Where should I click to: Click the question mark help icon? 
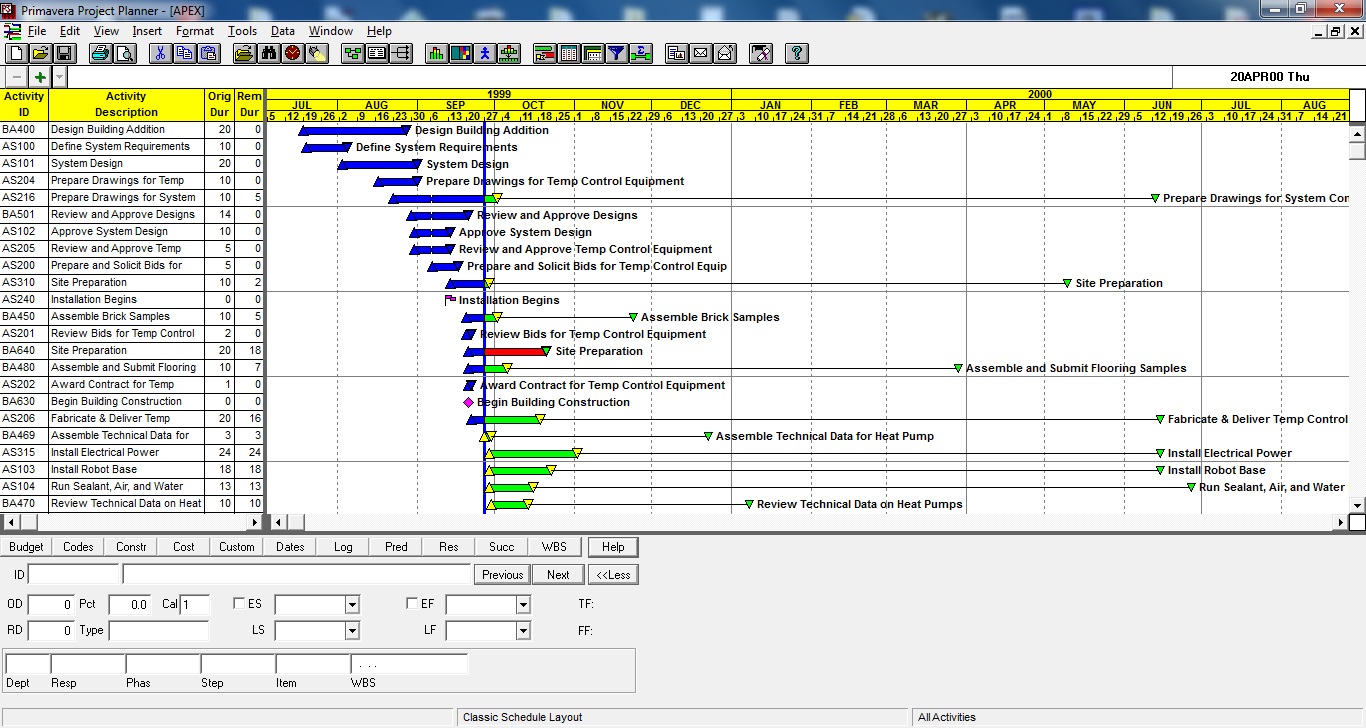796,54
